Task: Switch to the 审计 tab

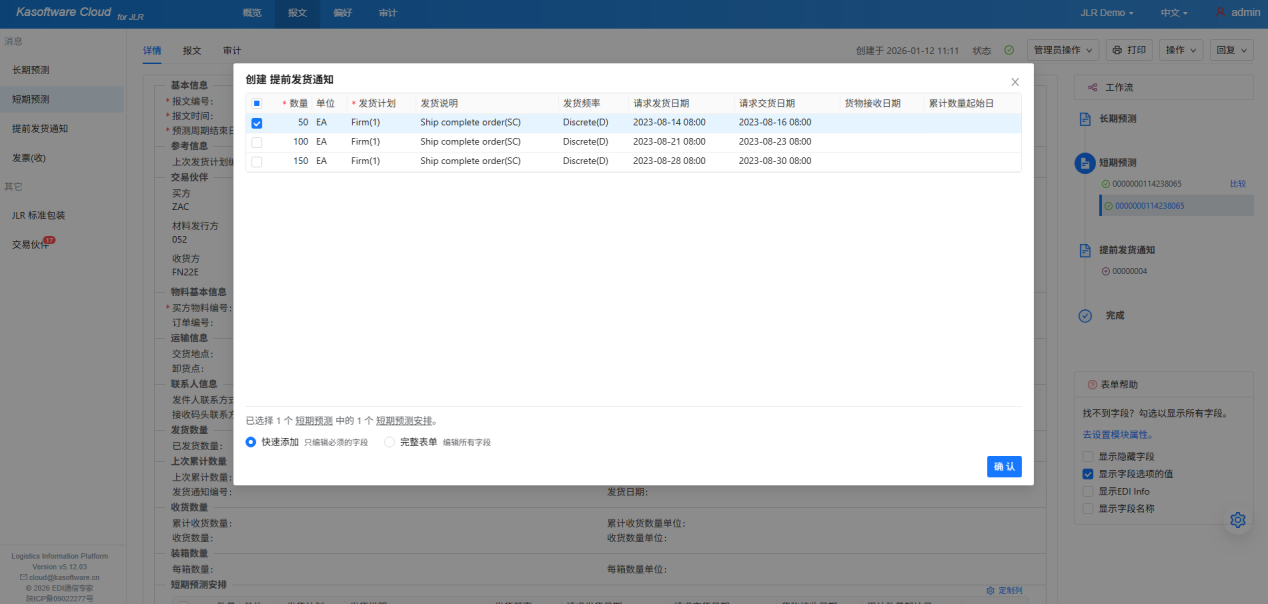Action: coord(232,50)
